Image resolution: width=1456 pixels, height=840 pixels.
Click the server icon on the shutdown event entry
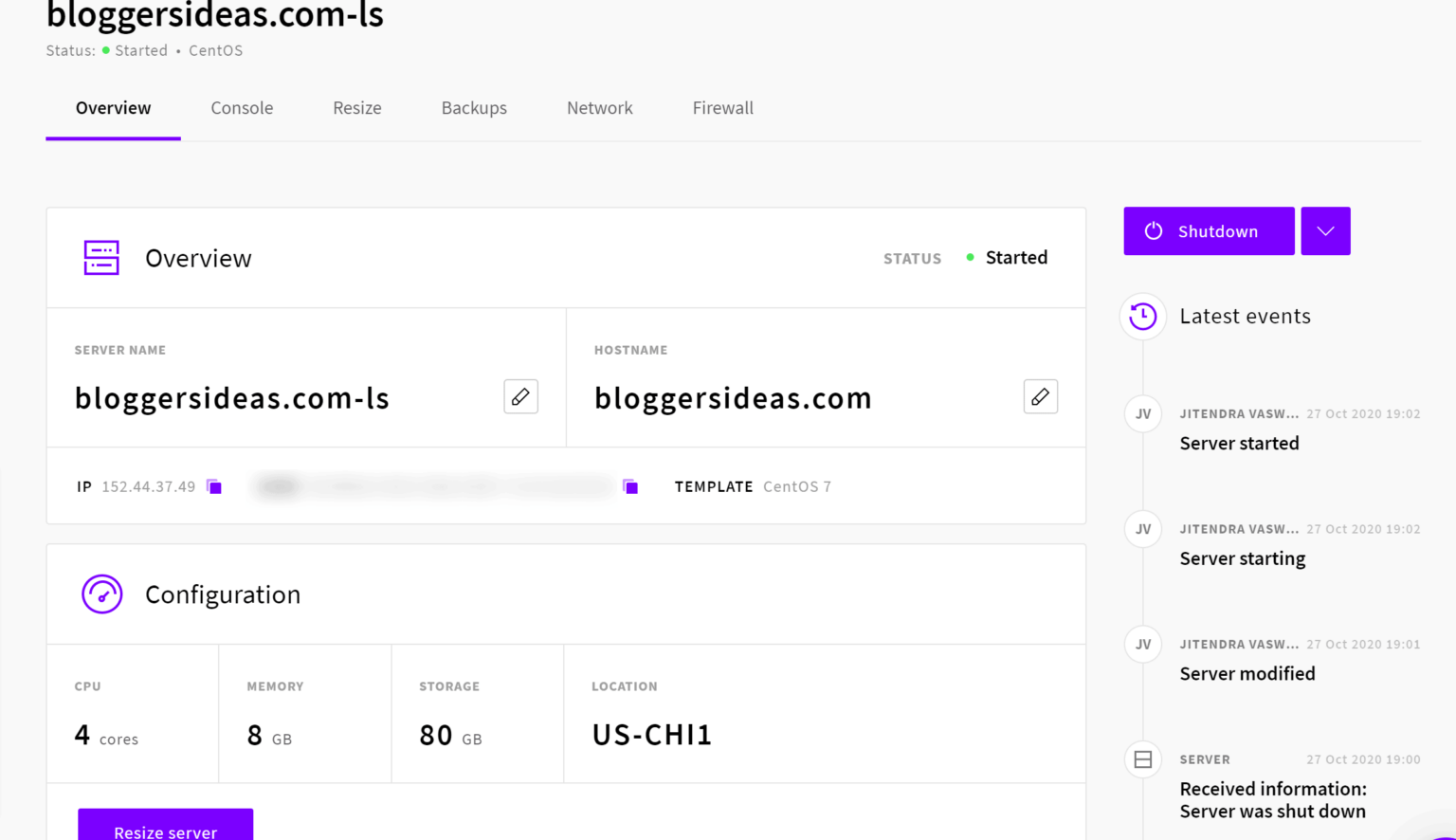pos(1142,759)
